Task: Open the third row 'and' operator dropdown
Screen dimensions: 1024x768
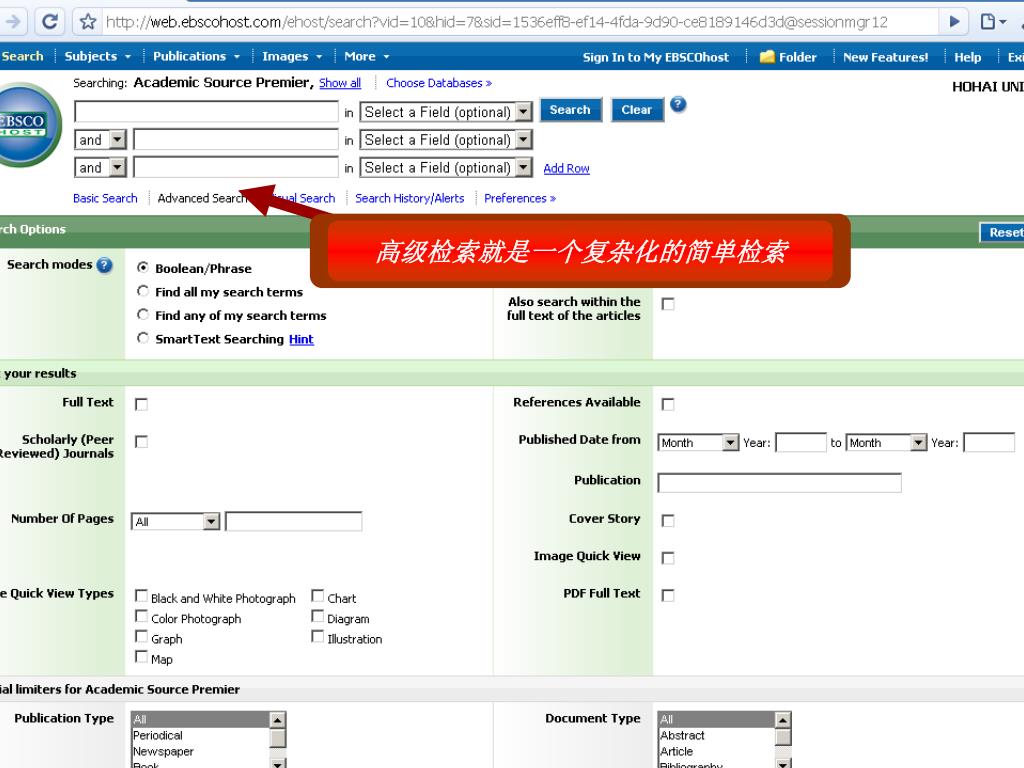Action: (x=101, y=168)
